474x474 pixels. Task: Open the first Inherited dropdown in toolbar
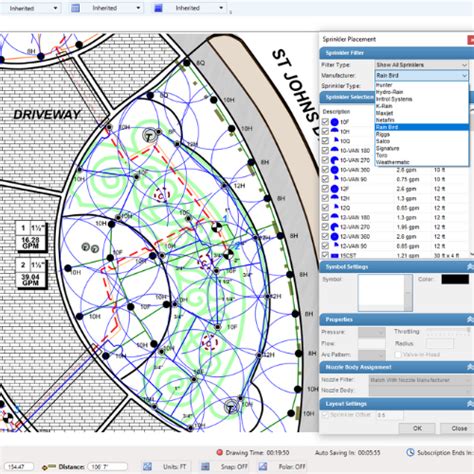click(x=32, y=8)
